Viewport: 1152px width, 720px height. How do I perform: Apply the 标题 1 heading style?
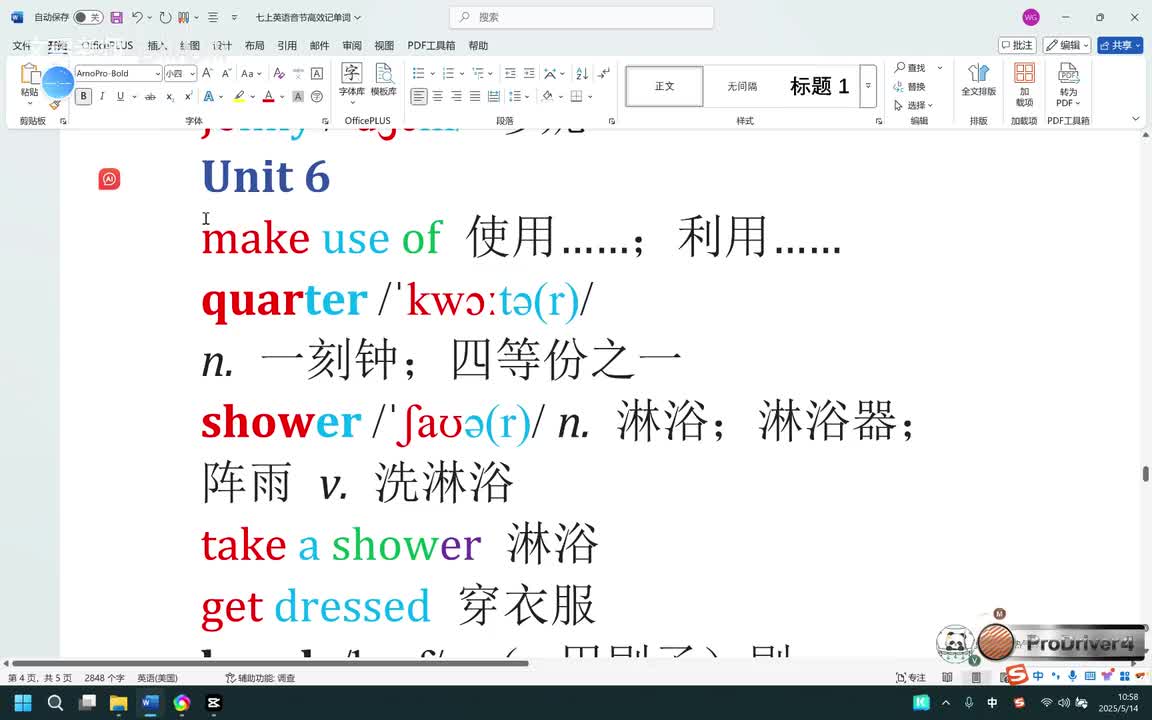click(818, 86)
